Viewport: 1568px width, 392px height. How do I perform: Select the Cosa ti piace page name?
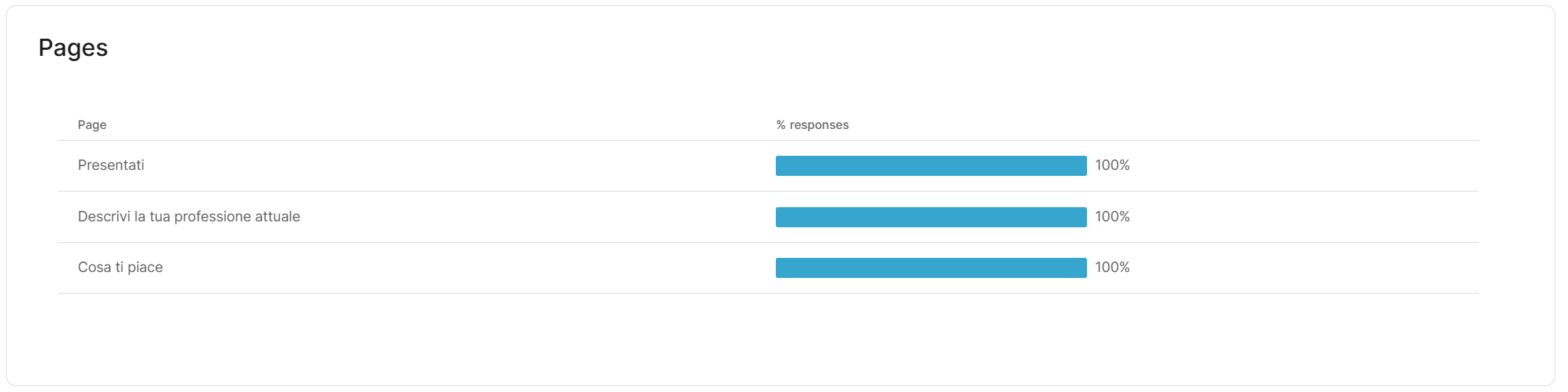(x=120, y=268)
